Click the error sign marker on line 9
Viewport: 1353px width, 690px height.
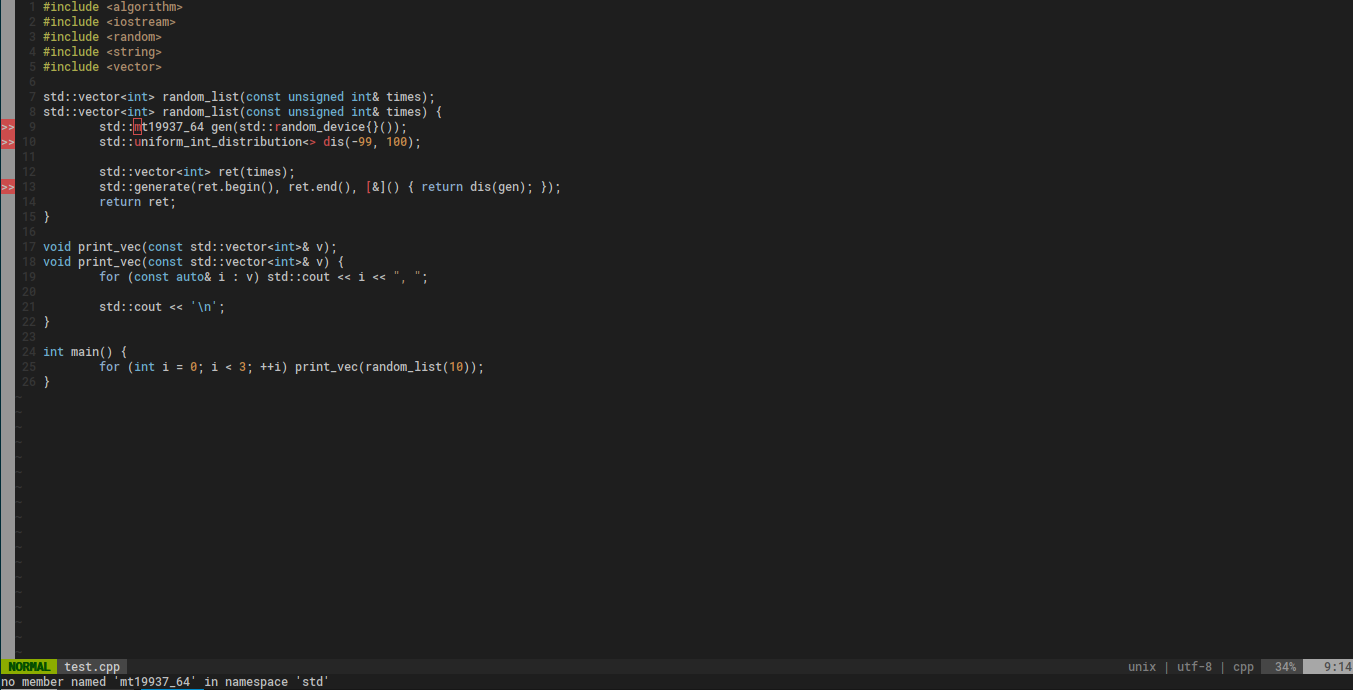[x=8, y=127]
